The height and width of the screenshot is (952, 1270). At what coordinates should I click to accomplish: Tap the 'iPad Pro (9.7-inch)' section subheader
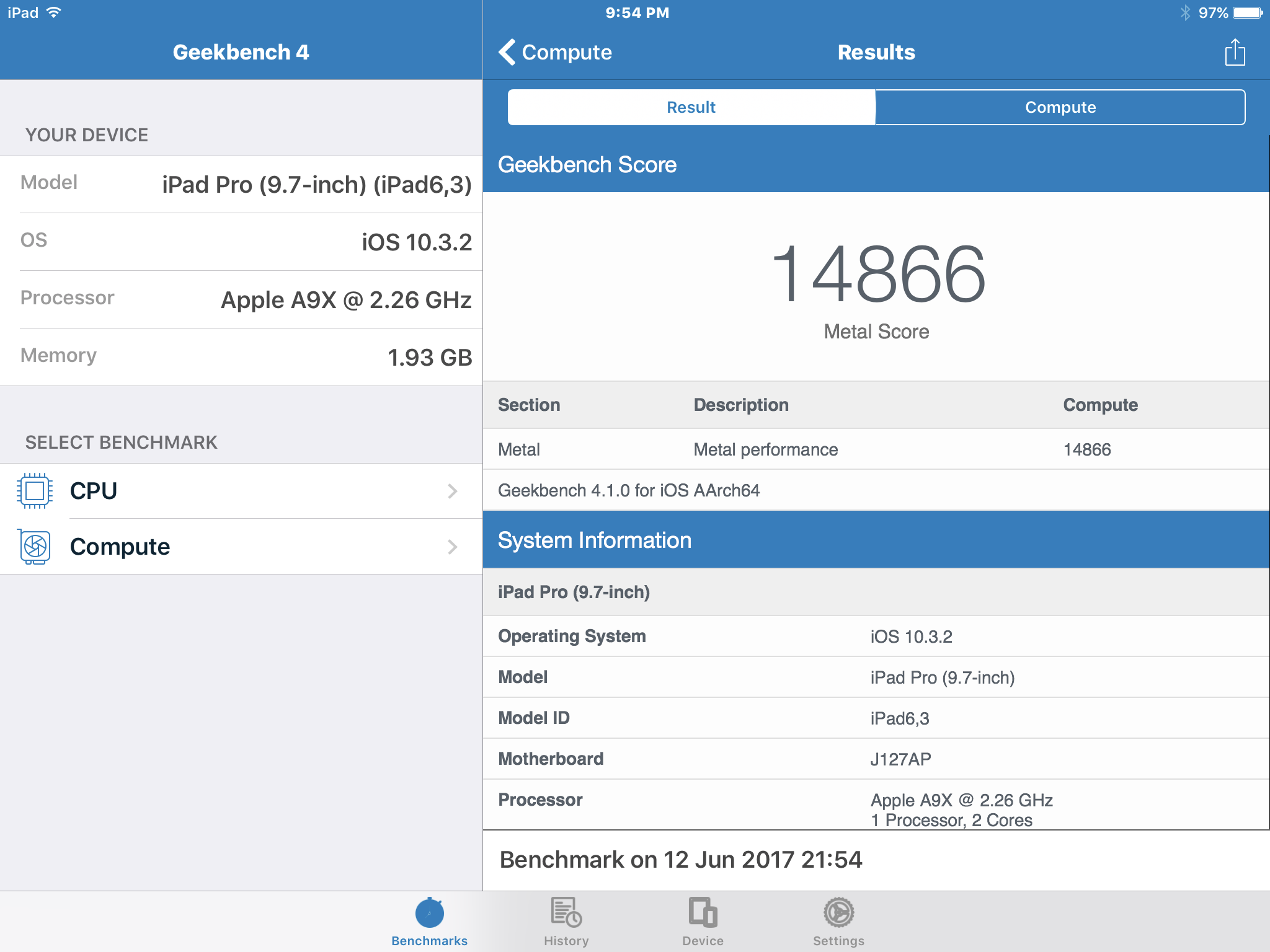coord(876,592)
